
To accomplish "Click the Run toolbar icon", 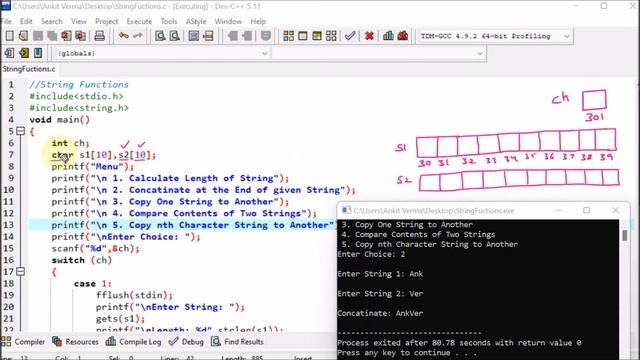I will (303, 36).
